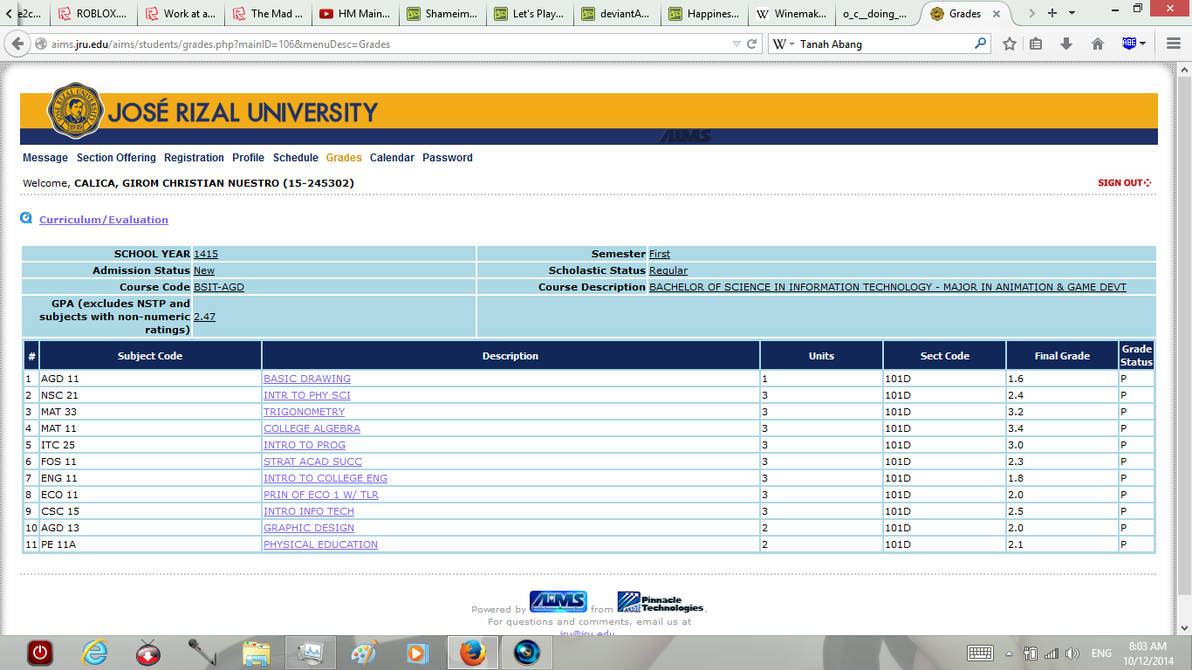
Task: Click the José Rizal University seal logo
Action: coord(74,111)
